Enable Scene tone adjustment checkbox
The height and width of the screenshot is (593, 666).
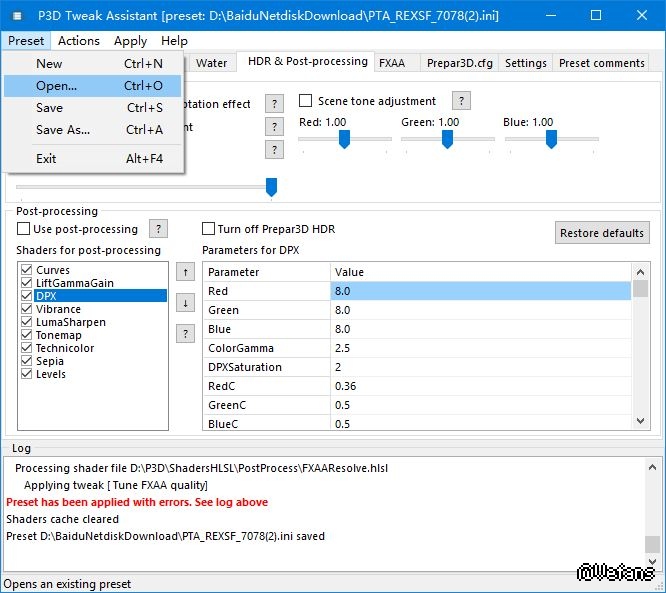point(306,101)
